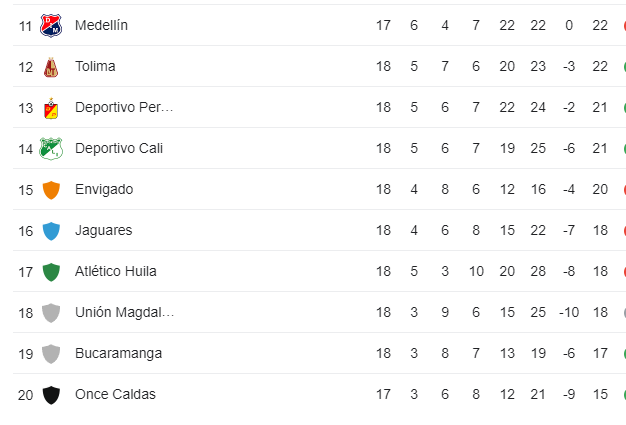This screenshot has width=626, height=425.
Task: Click Unión Magdalena's gray shield icon
Action: [51, 313]
